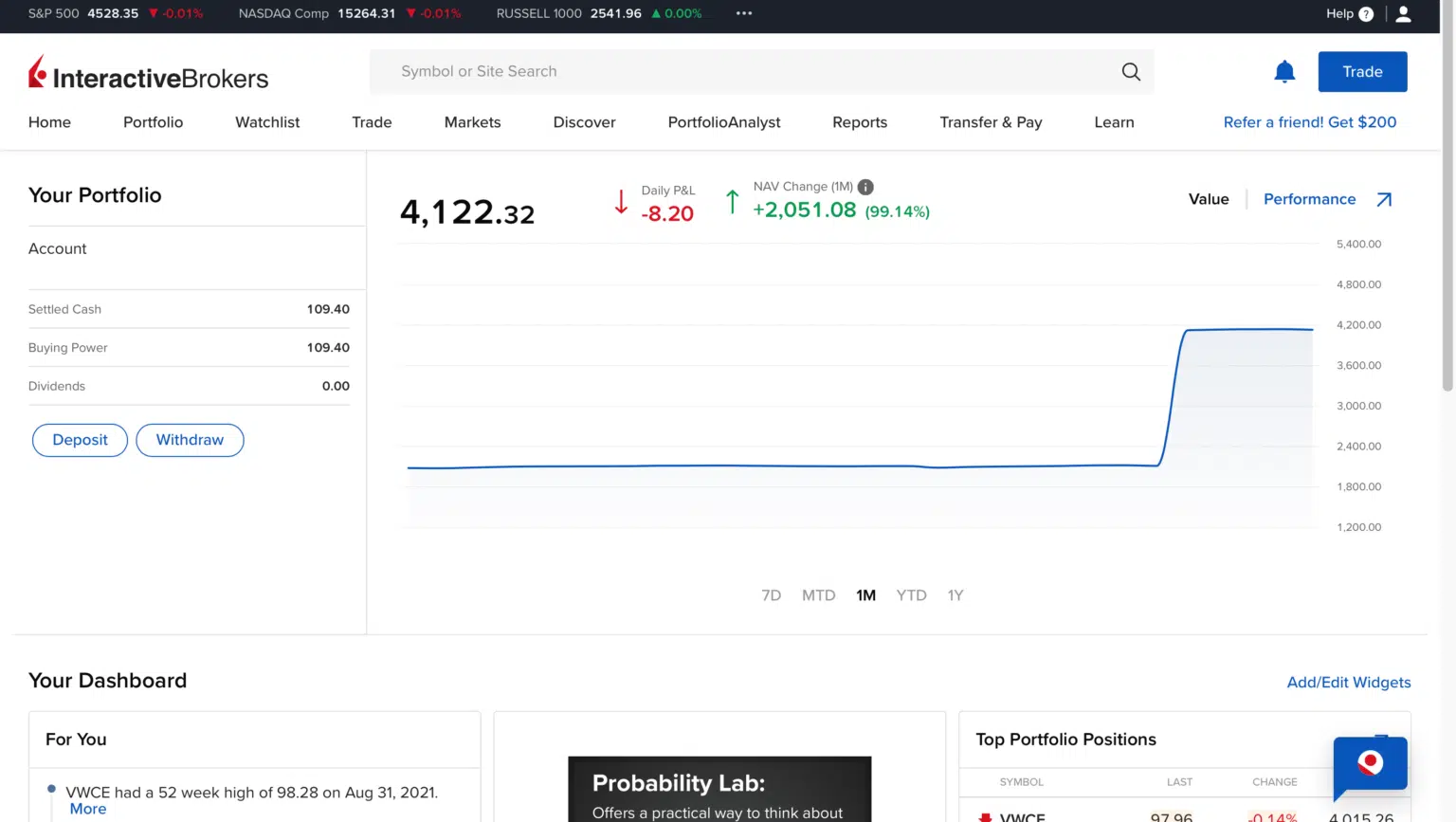Expand the VWCE news item via More
The height and width of the screenshot is (822, 1456).
click(x=87, y=809)
